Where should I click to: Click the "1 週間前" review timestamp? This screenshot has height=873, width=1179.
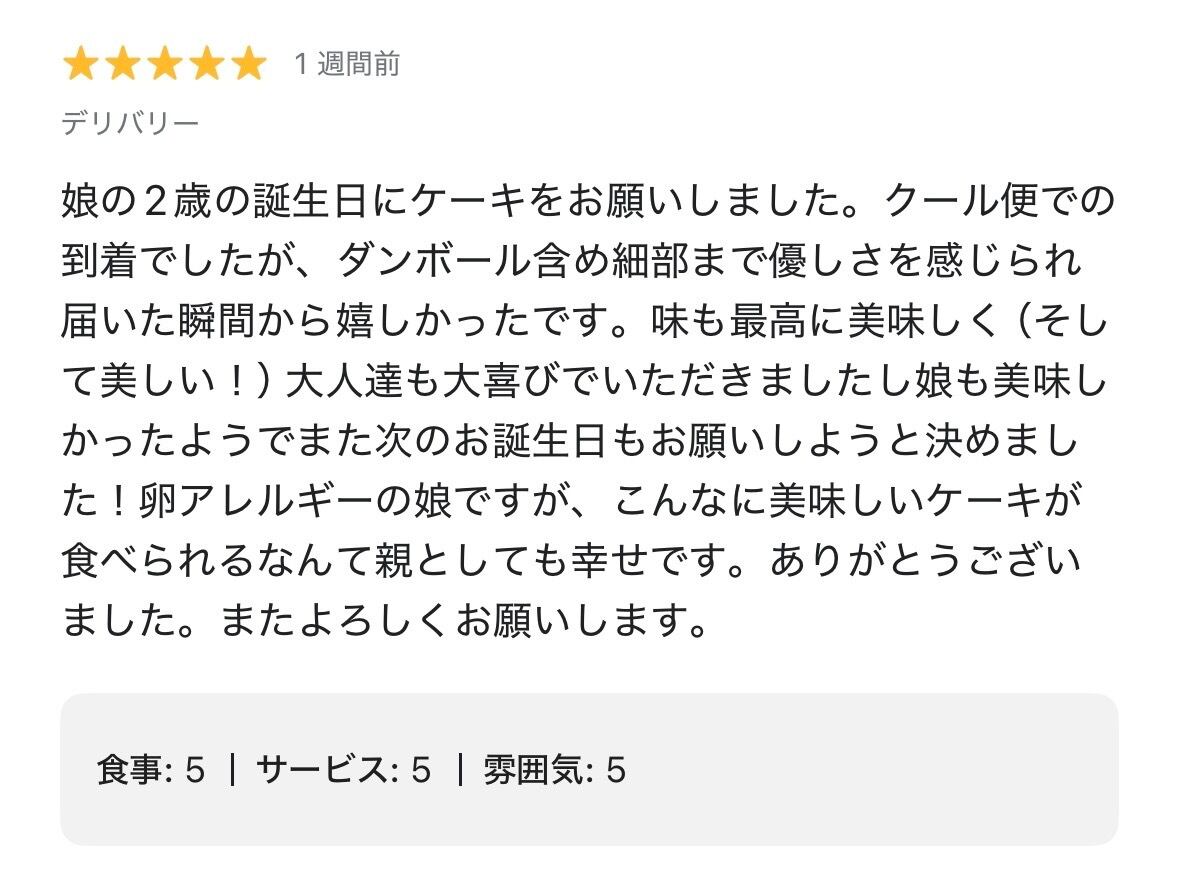pos(347,65)
